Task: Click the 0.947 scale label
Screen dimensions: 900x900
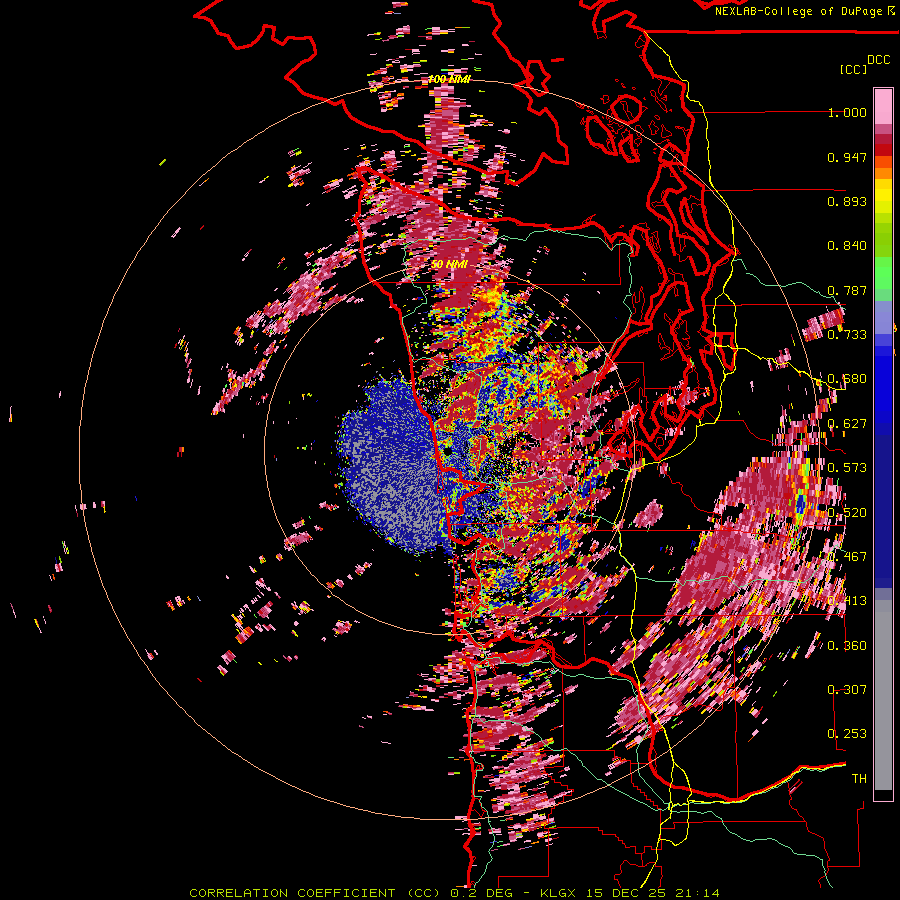Action: (x=847, y=157)
